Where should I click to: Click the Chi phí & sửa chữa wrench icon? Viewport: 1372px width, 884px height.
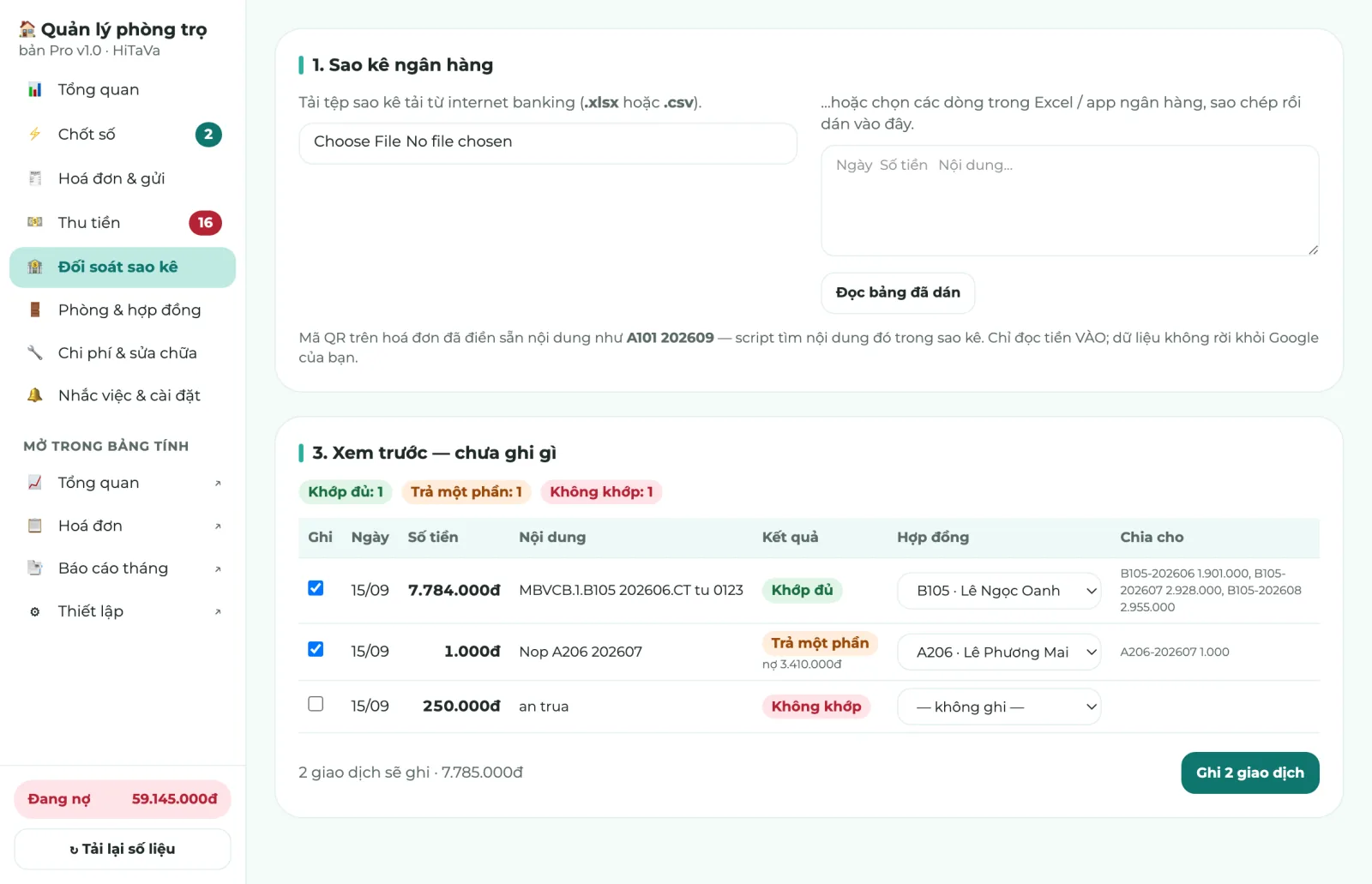[35, 352]
